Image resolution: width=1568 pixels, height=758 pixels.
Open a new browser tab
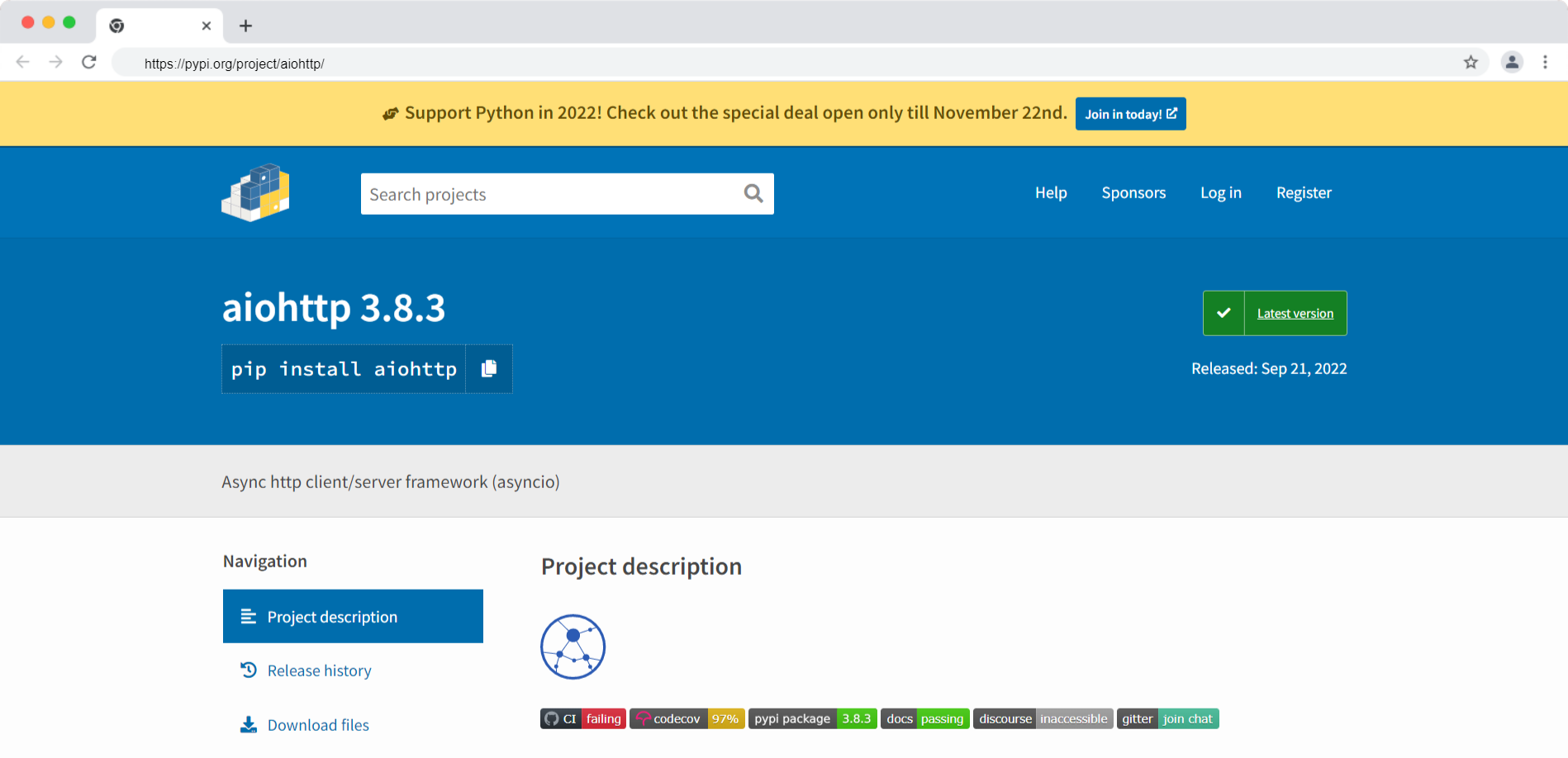coord(245,26)
